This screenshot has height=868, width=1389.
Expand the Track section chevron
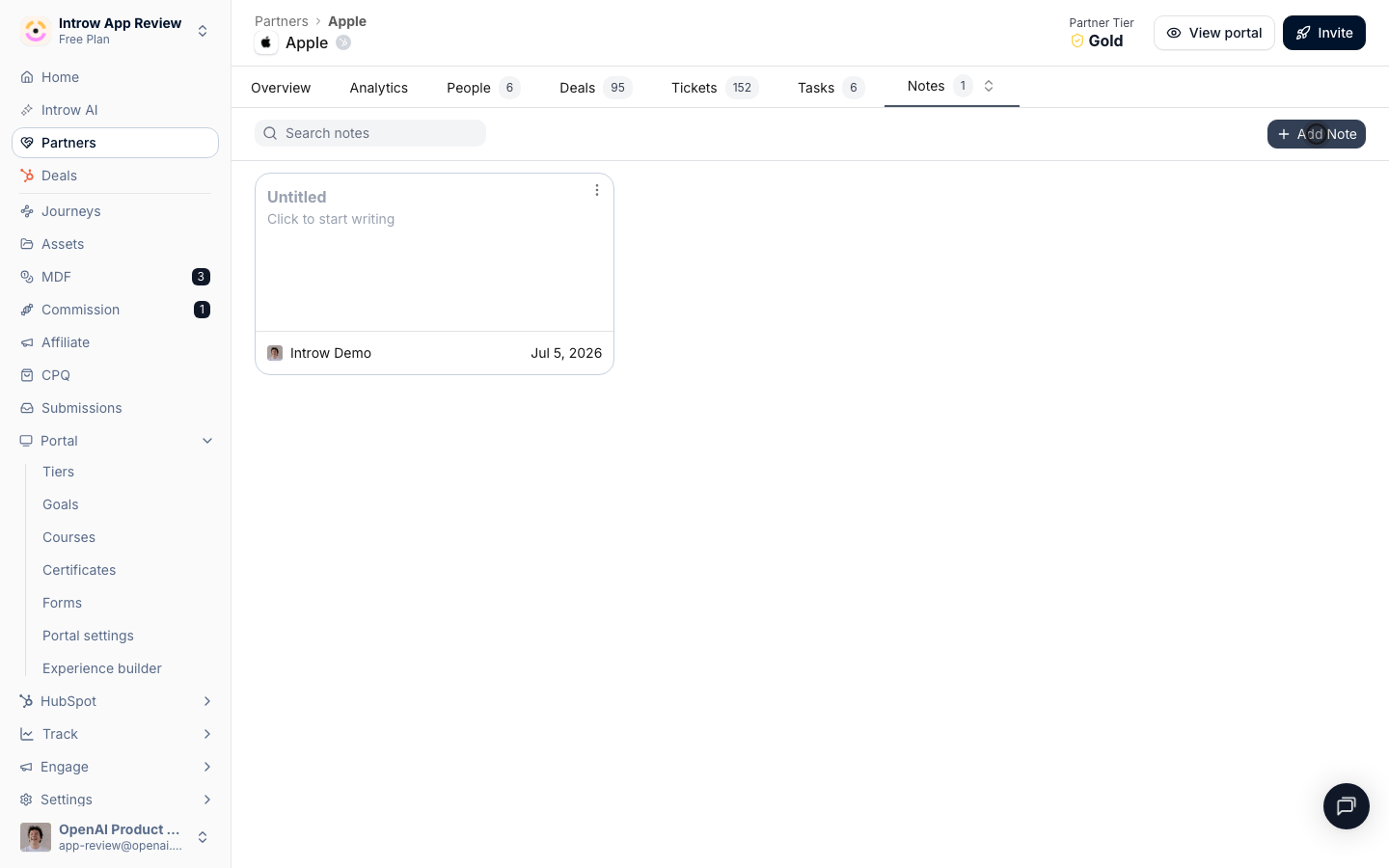[207, 734]
